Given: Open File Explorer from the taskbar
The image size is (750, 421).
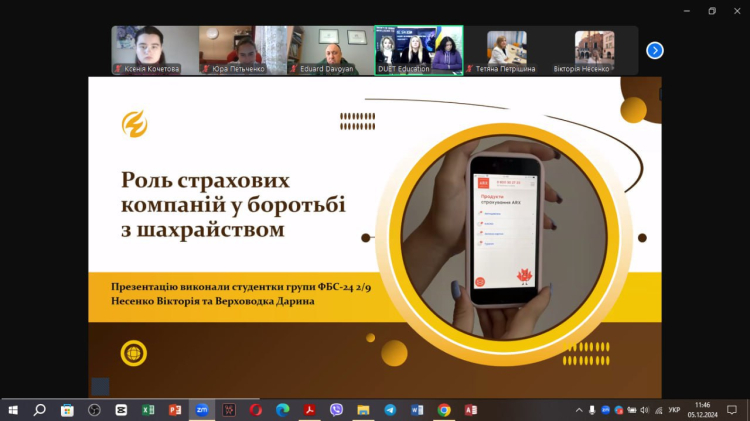Looking at the screenshot, I should [x=364, y=410].
